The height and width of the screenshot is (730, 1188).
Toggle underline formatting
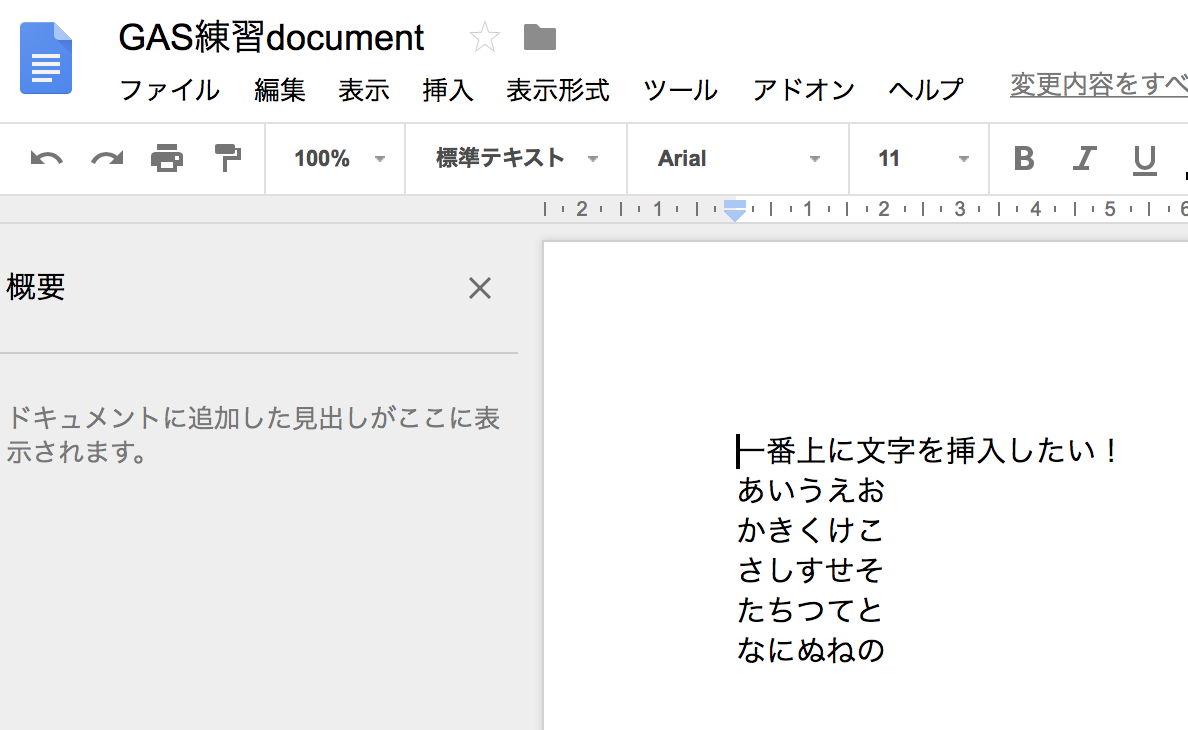click(x=1144, y=160)
